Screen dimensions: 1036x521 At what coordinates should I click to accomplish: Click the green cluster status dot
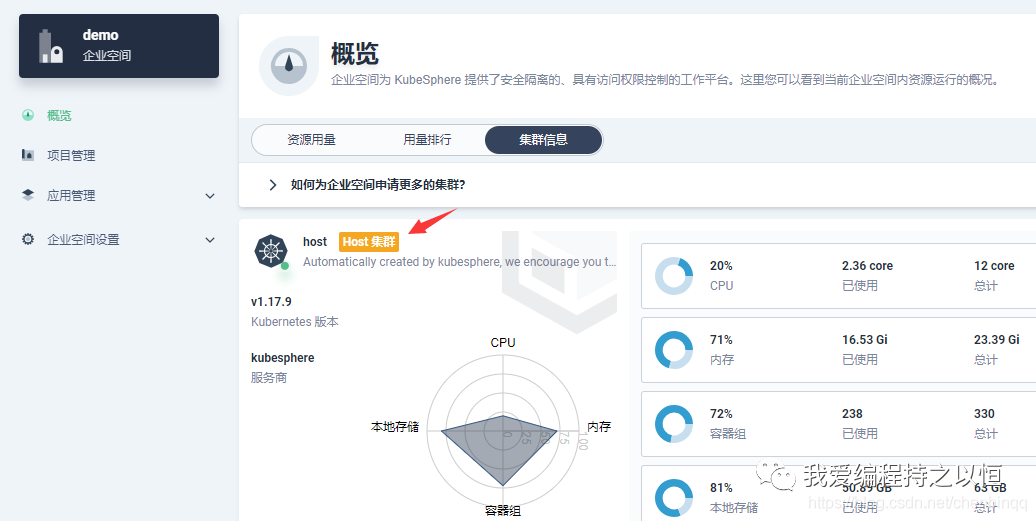click(x=285, y=265)
